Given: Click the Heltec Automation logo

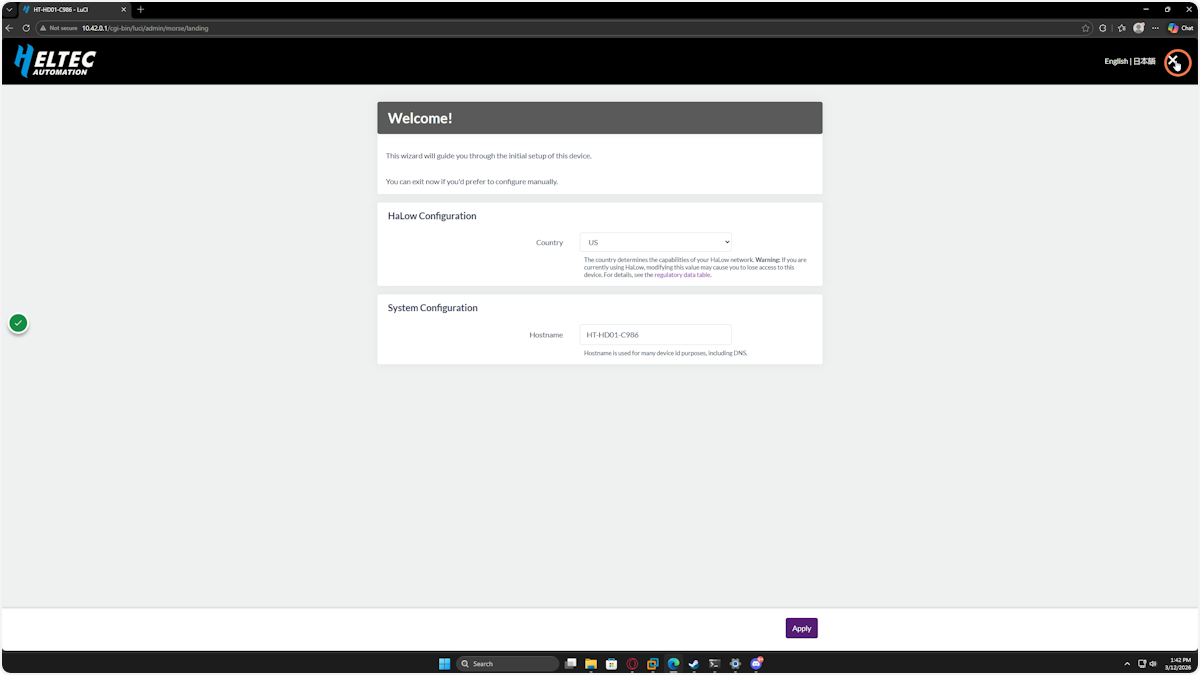Looking at the screenshot, I should 54,61.
